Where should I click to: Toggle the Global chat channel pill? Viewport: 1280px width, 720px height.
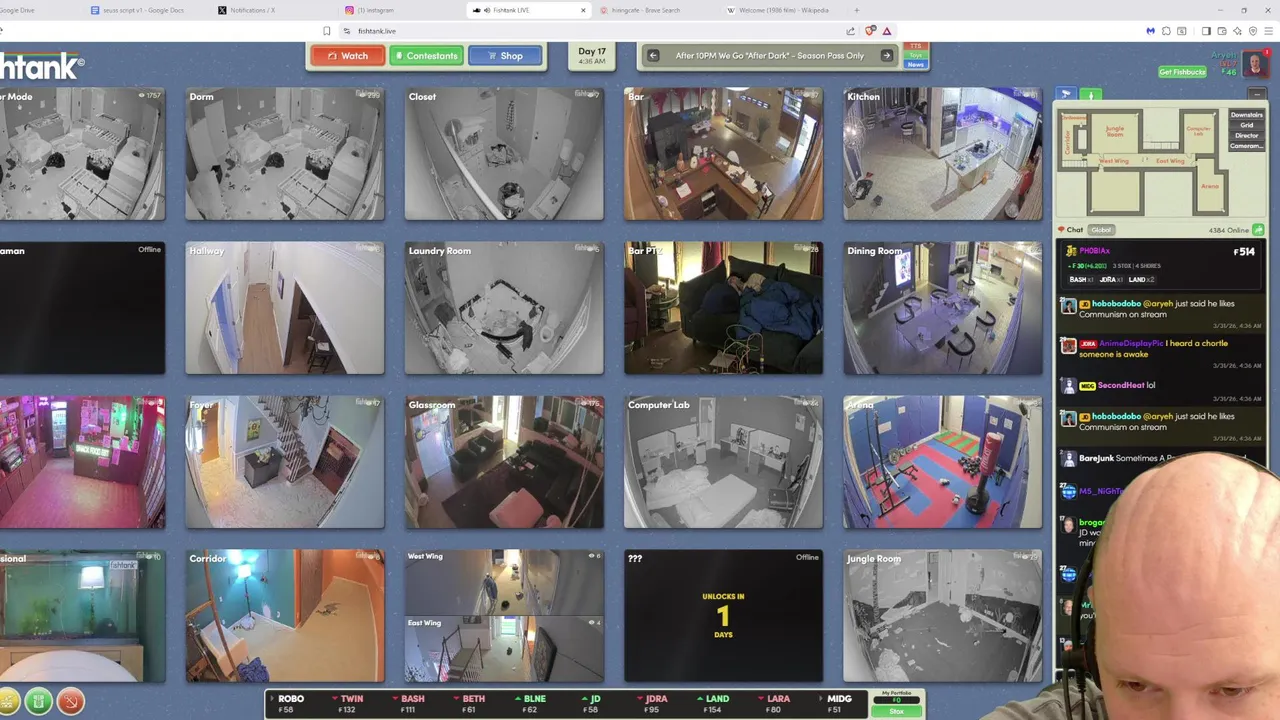pos(1101,230)
